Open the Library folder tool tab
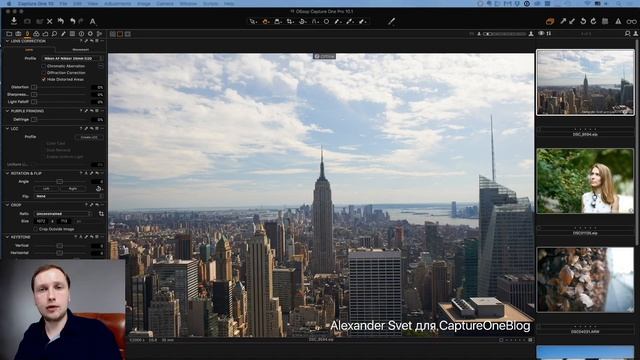The height and width of the screenshot is (360, 640). tap(9, 34)
